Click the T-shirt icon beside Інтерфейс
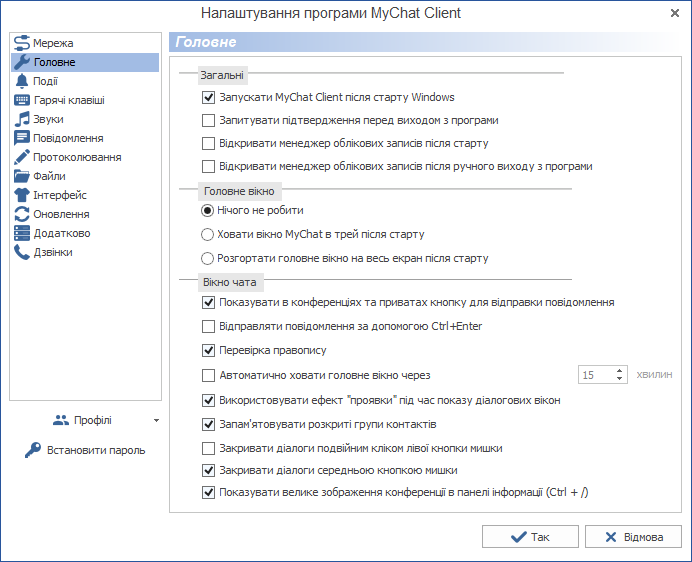The width and height of the screenshot is (692, 562). pos(22,195)
